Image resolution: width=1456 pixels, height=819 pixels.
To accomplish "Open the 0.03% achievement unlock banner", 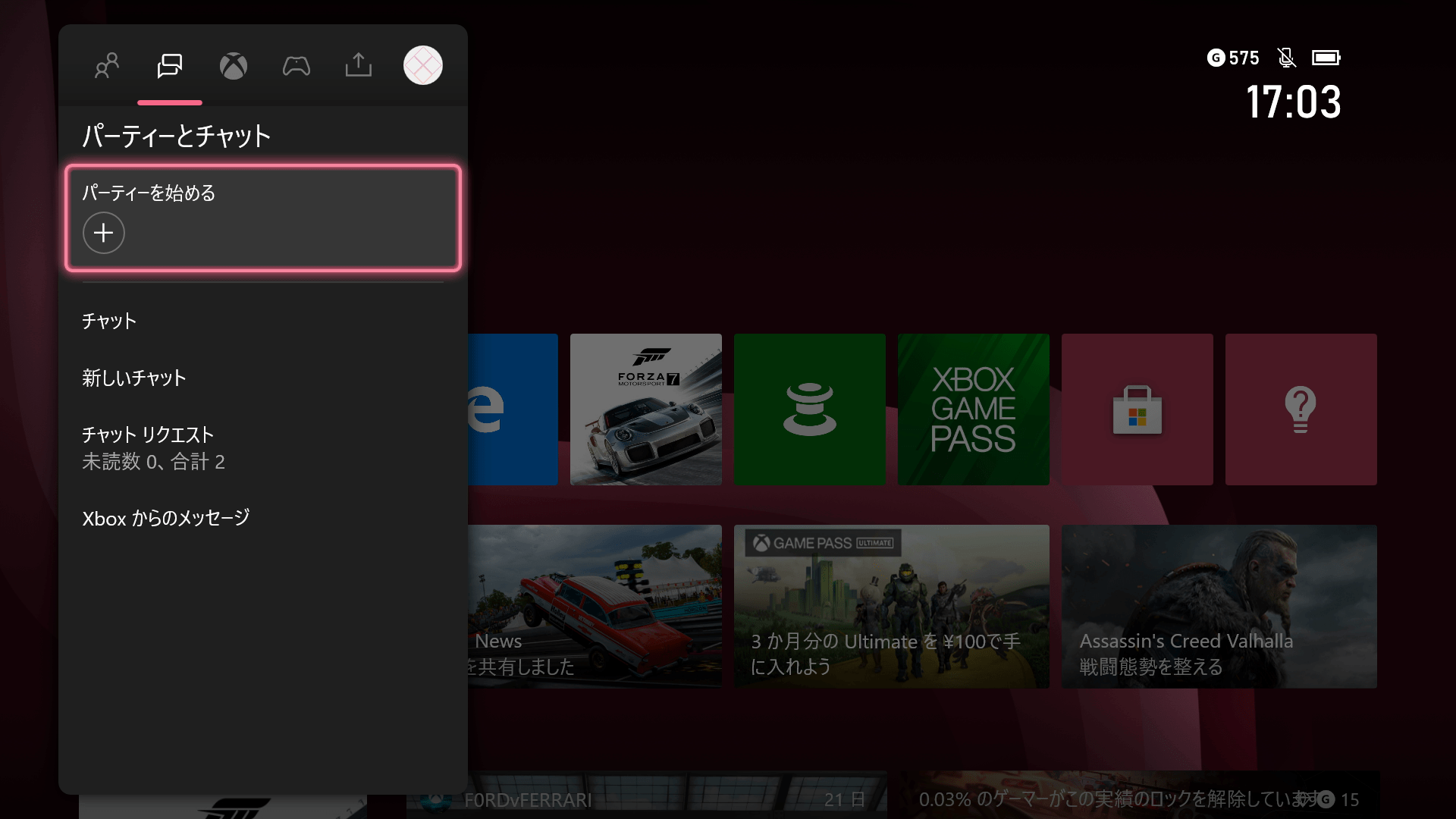I will click(x=1139, y=795).
